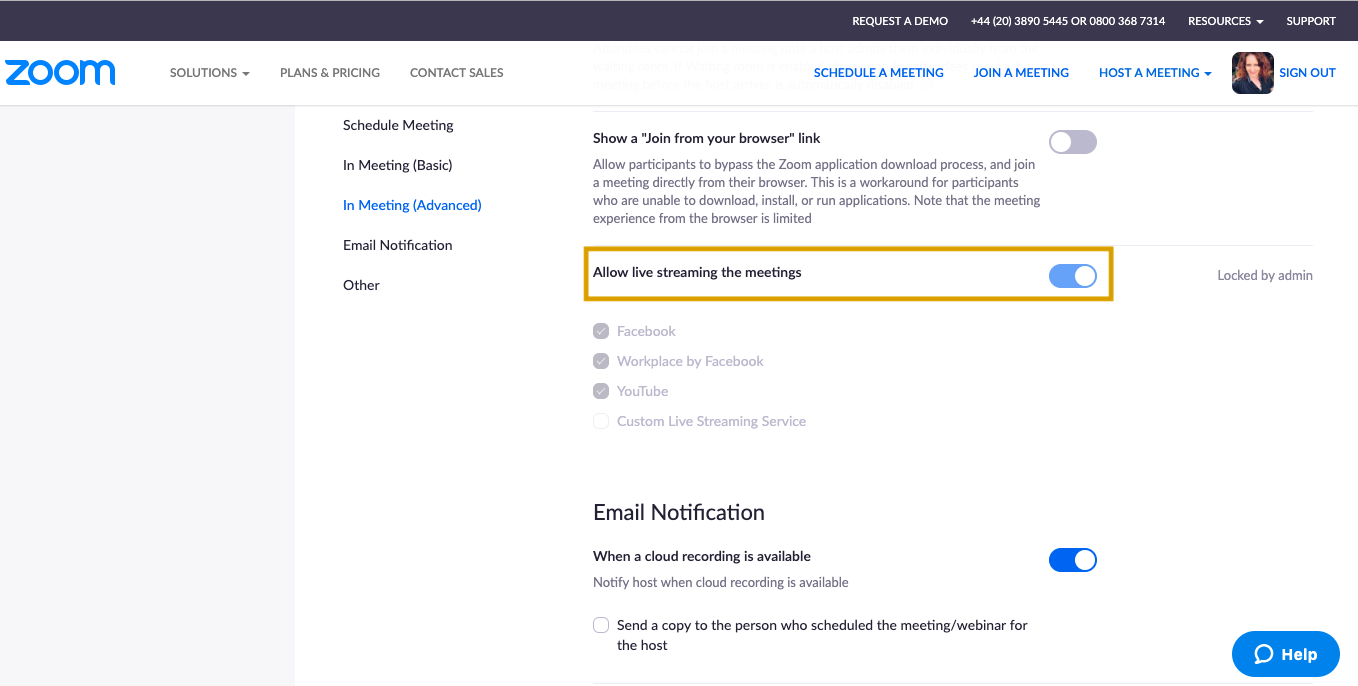The height and width of the screenshot is (686, 1358).
Task: Click Request a Demo link
Action: [900, 21]
